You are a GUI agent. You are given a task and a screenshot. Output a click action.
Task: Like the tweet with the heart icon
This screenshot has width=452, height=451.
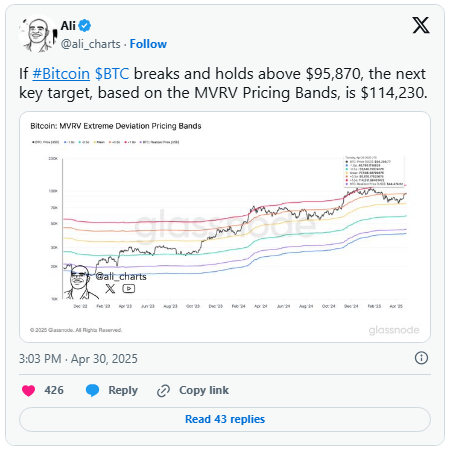pos(28,390)
